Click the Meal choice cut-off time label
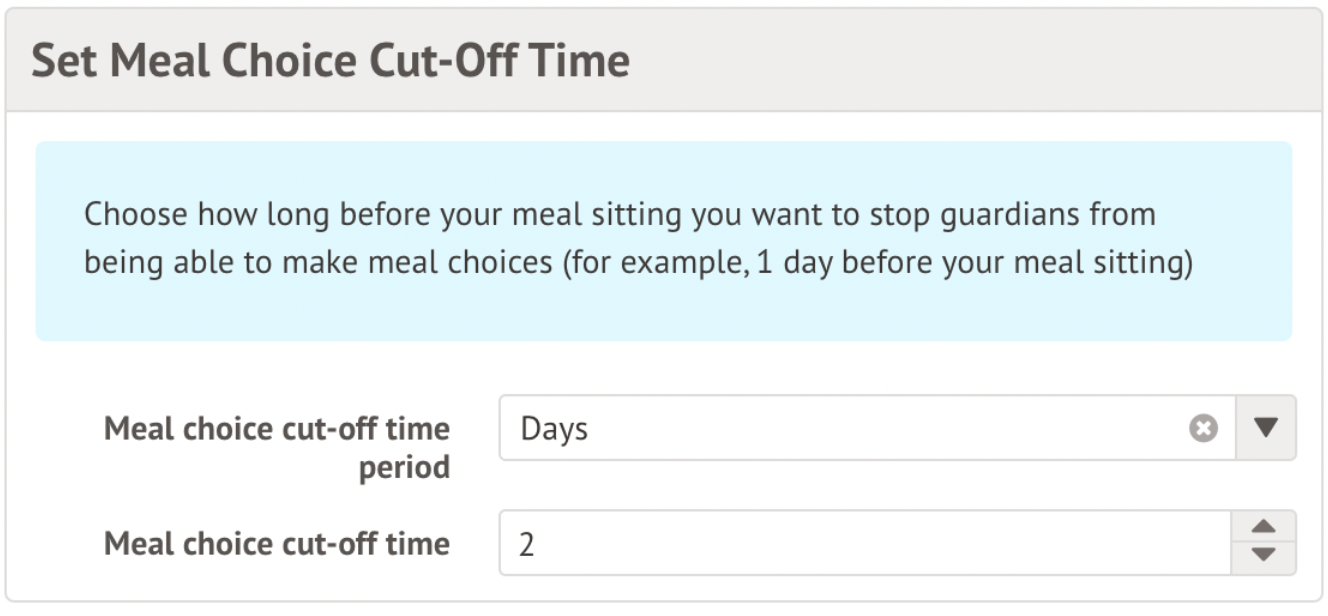The image size is (1328, 616). pos(277,543)
